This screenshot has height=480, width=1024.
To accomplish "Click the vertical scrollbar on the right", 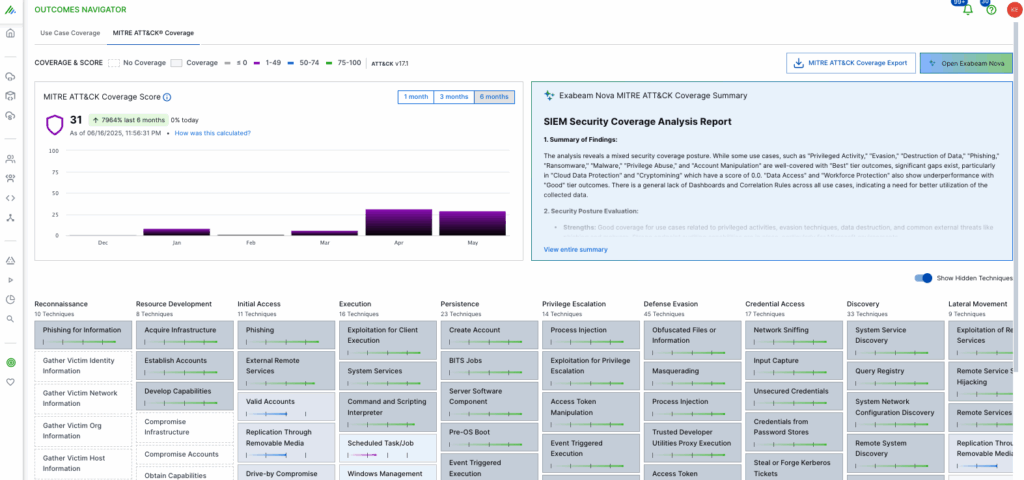I will tap(1018, 196).
